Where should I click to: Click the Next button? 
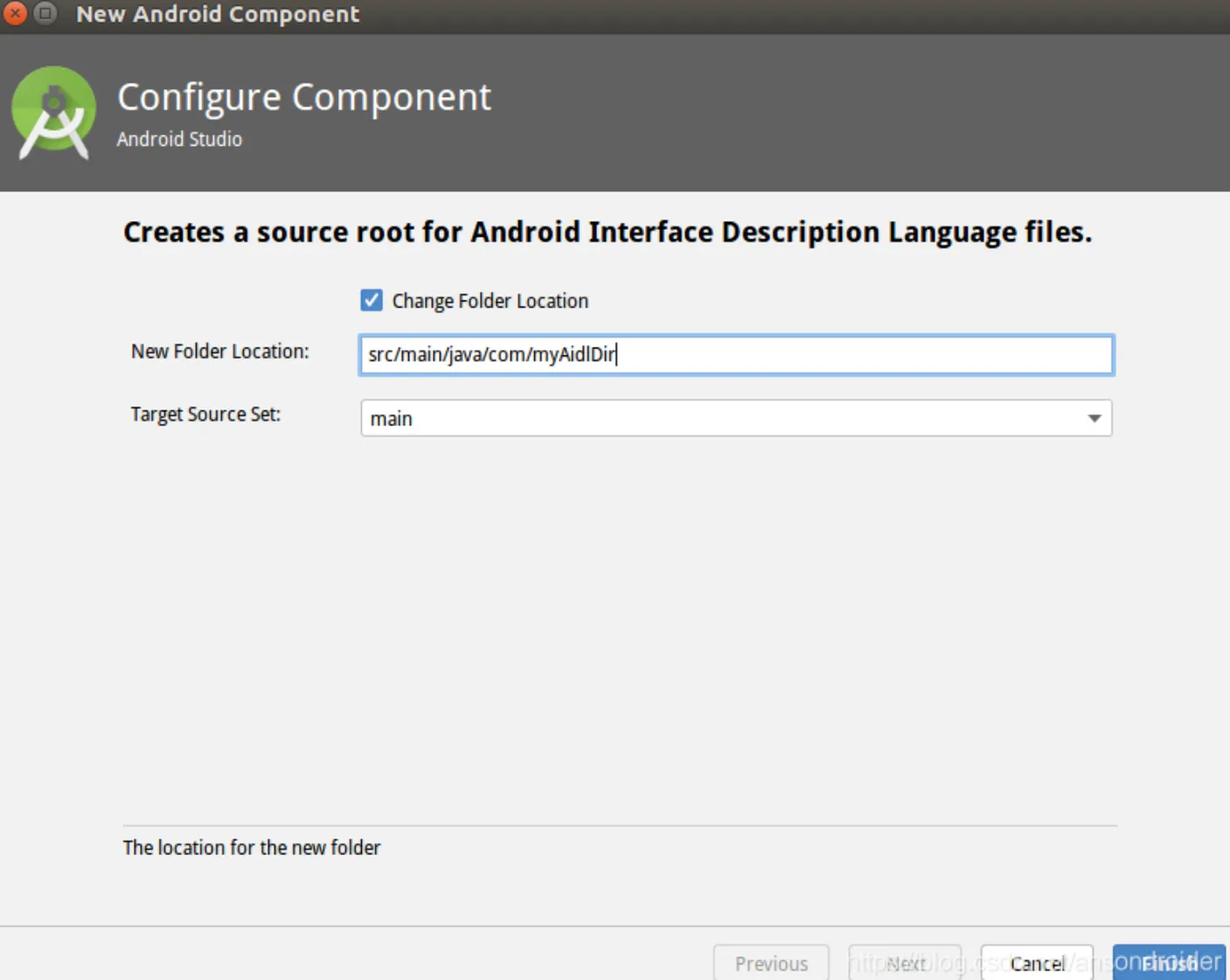pyautogui.click(x=905, y=962)
